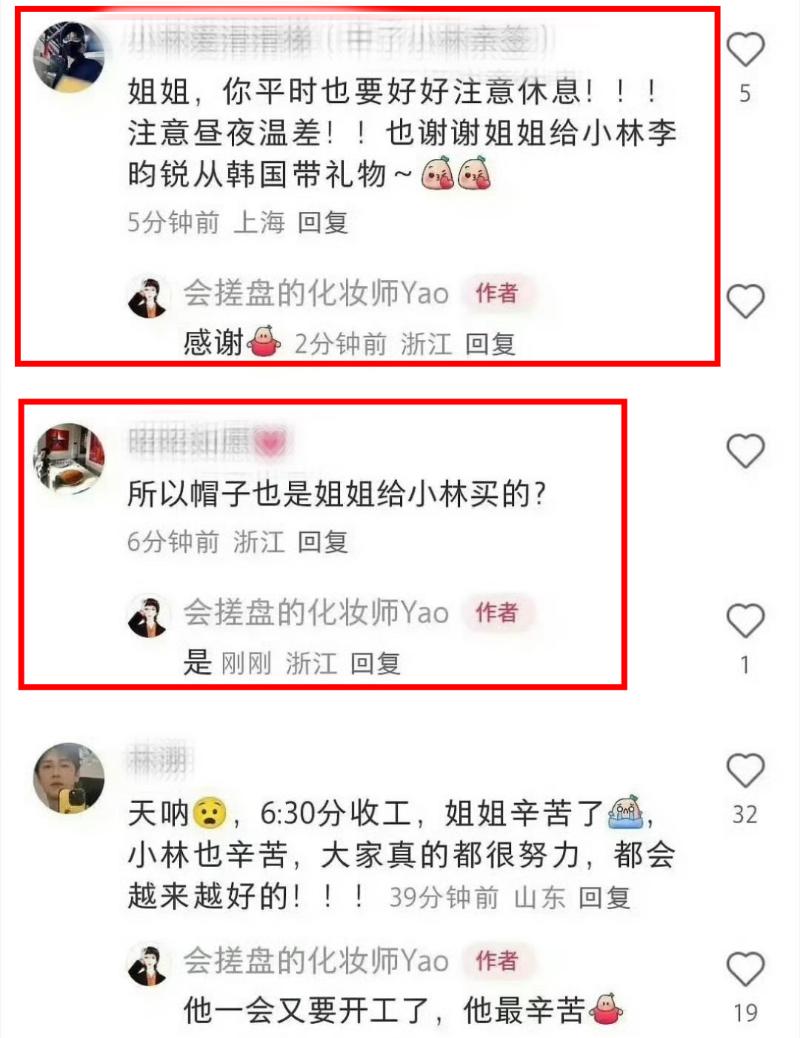Screen dimensions: 800x1038
Task: Like the 天呐 comment with 32 likes
Action: pos(746,770)
